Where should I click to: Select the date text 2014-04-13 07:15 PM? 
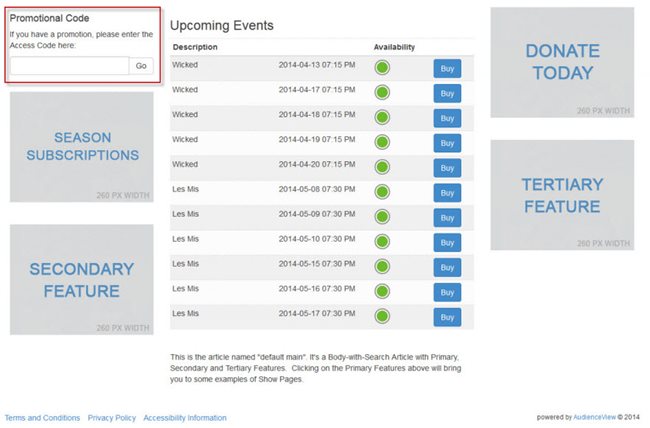click(317, 65)
